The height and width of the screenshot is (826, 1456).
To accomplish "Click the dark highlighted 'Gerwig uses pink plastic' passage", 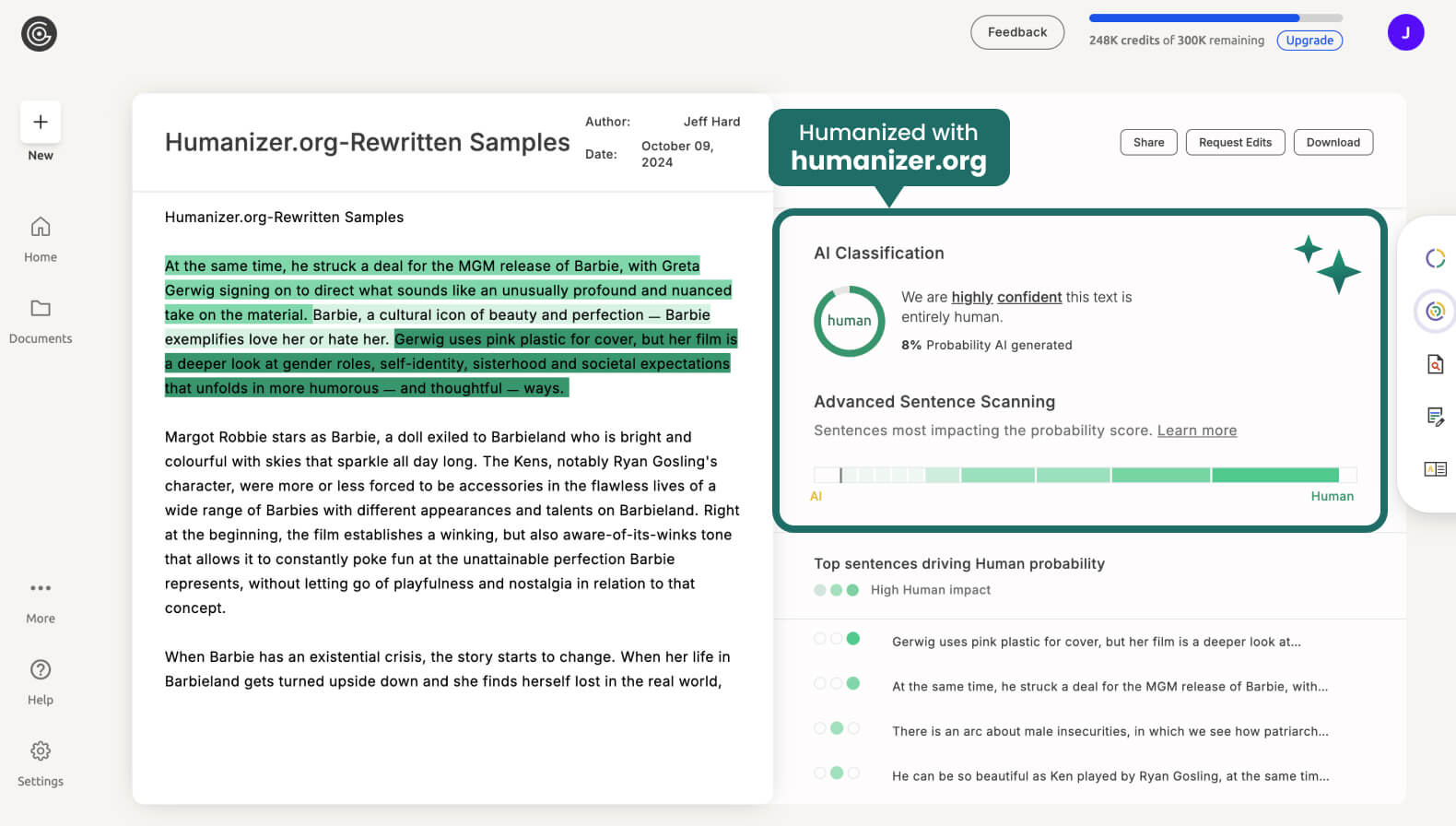I will (452, 363).
